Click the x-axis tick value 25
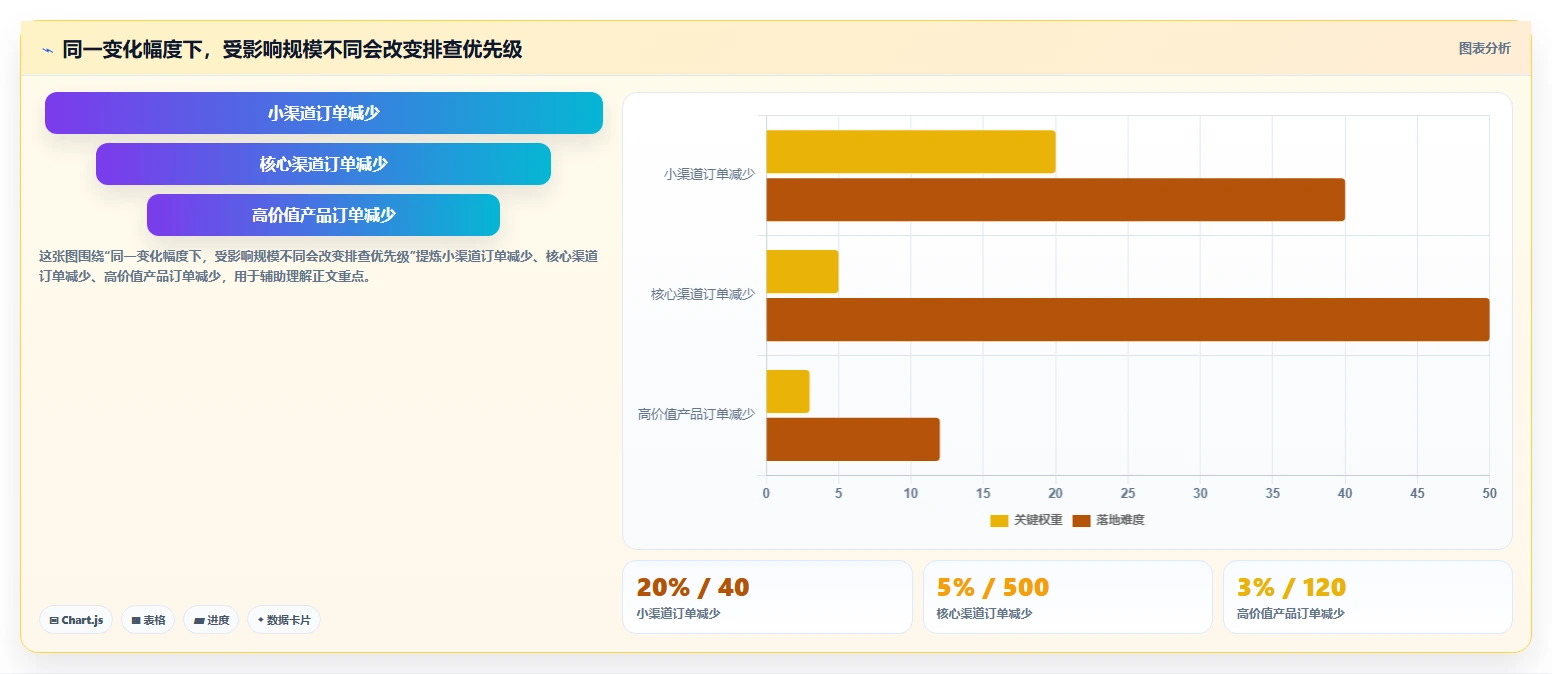 [1128, 493]
